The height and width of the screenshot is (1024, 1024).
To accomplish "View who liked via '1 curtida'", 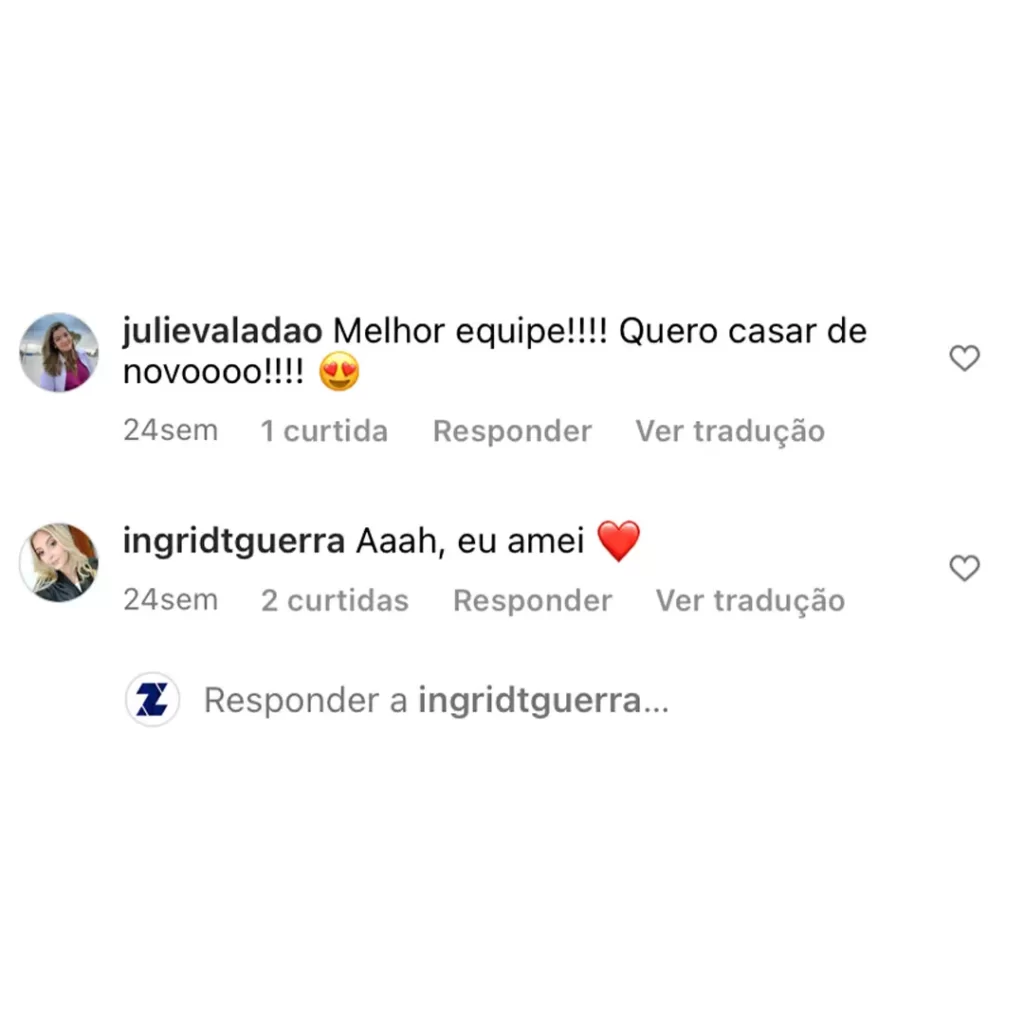I will 324,431.
